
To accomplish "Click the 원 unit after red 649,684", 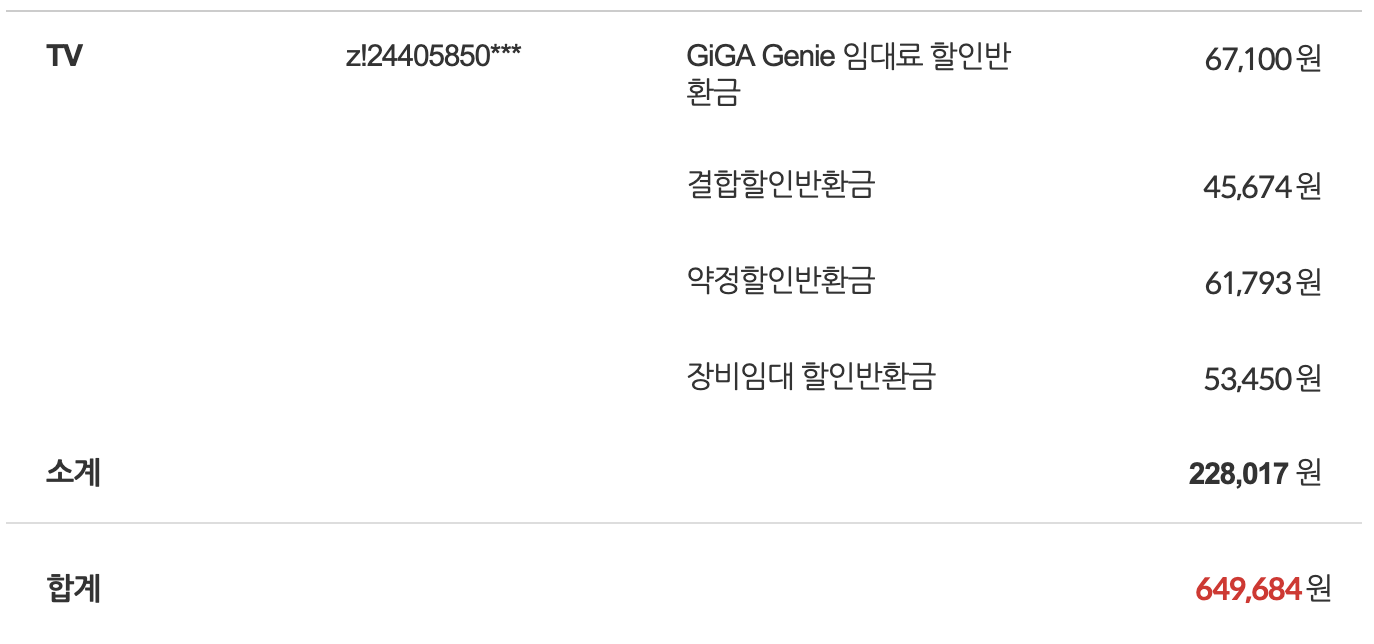I will click(1319, 589).
